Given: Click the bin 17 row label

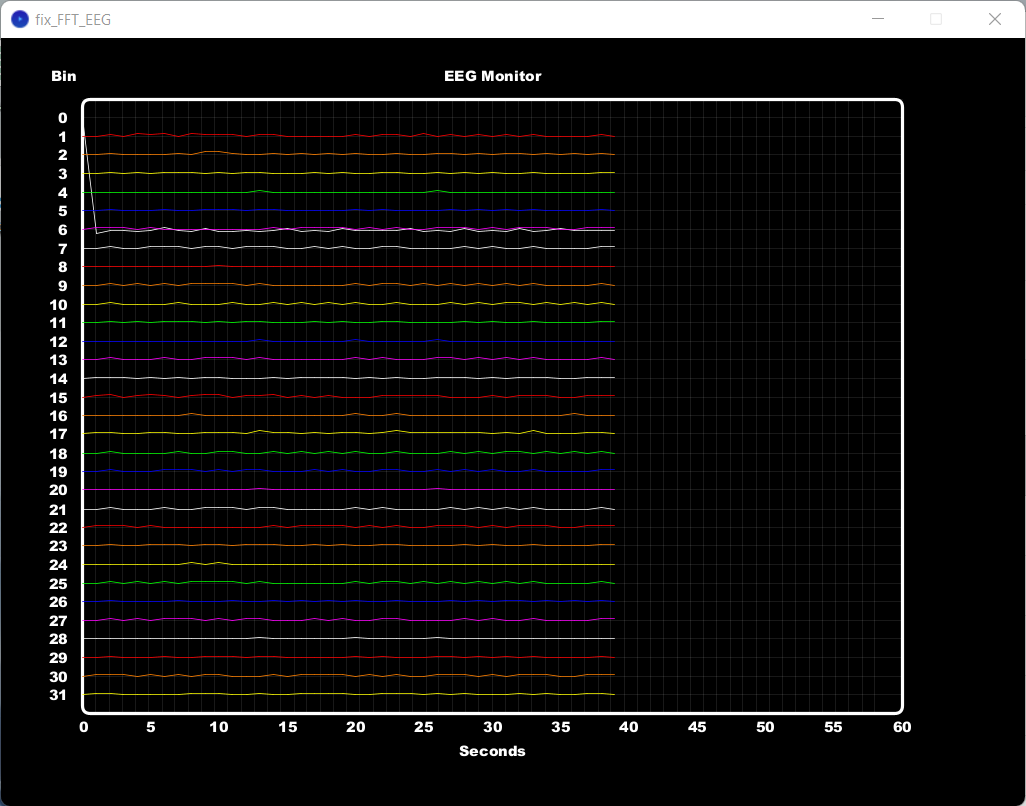Looking at the screenshot, I should [x=58, y=434].
